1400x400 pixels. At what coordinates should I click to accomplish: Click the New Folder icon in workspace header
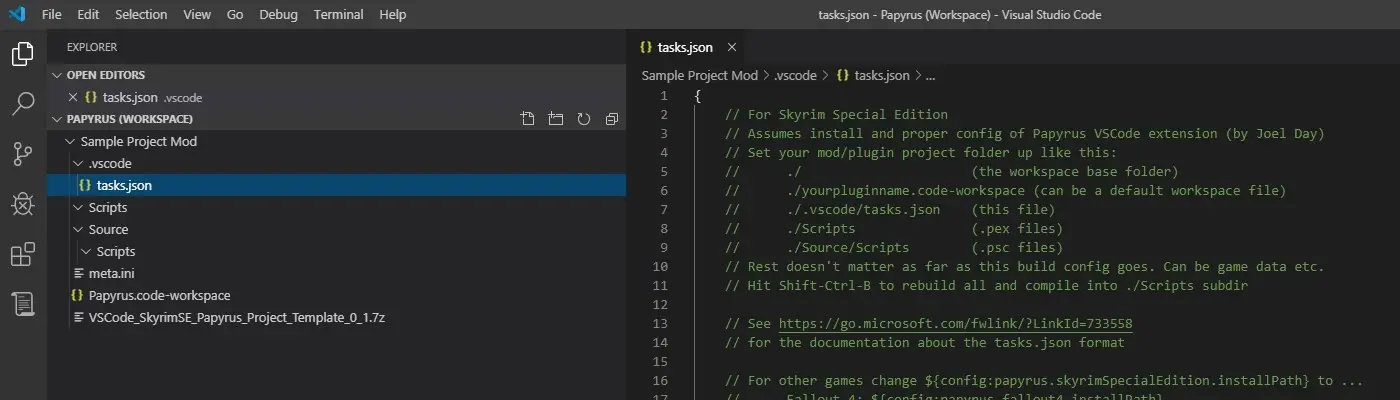556,119
